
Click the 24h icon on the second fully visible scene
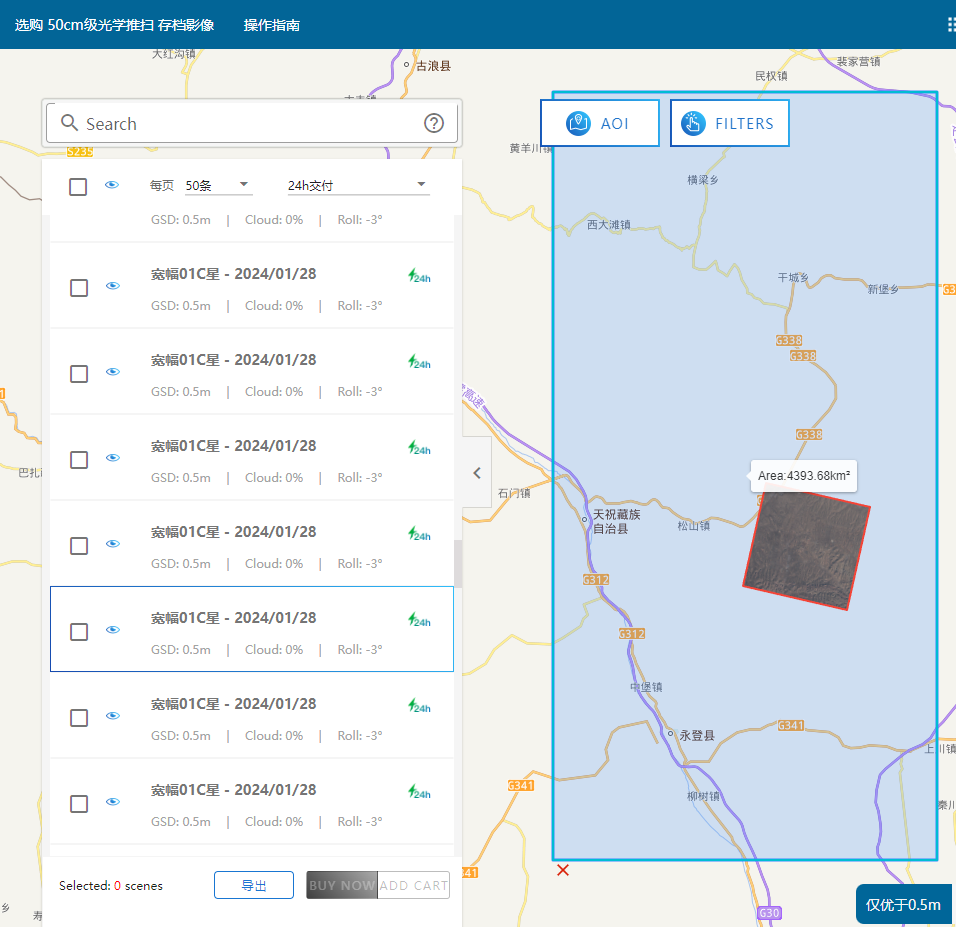coord(419,362)
